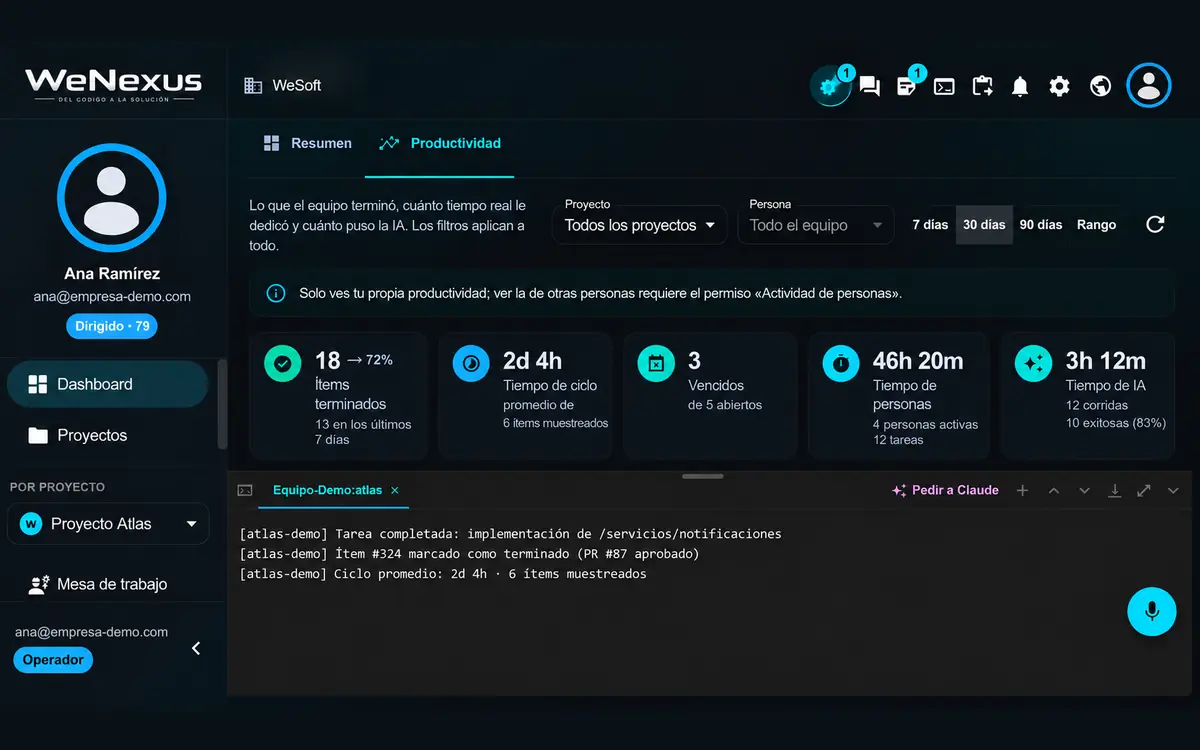Viewport: 1200px width, 750px height.
Task: Click ana@empresa-demo.com under the profile name
Action: tap(112, 297)
